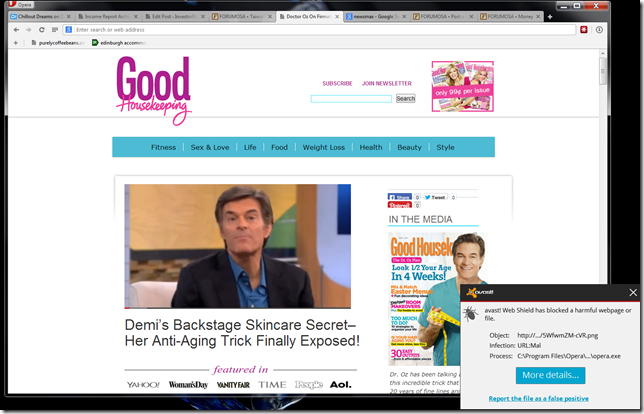Close the avast Web Shield popup
This screenshot has height=414, width=644.
(632, 292)
